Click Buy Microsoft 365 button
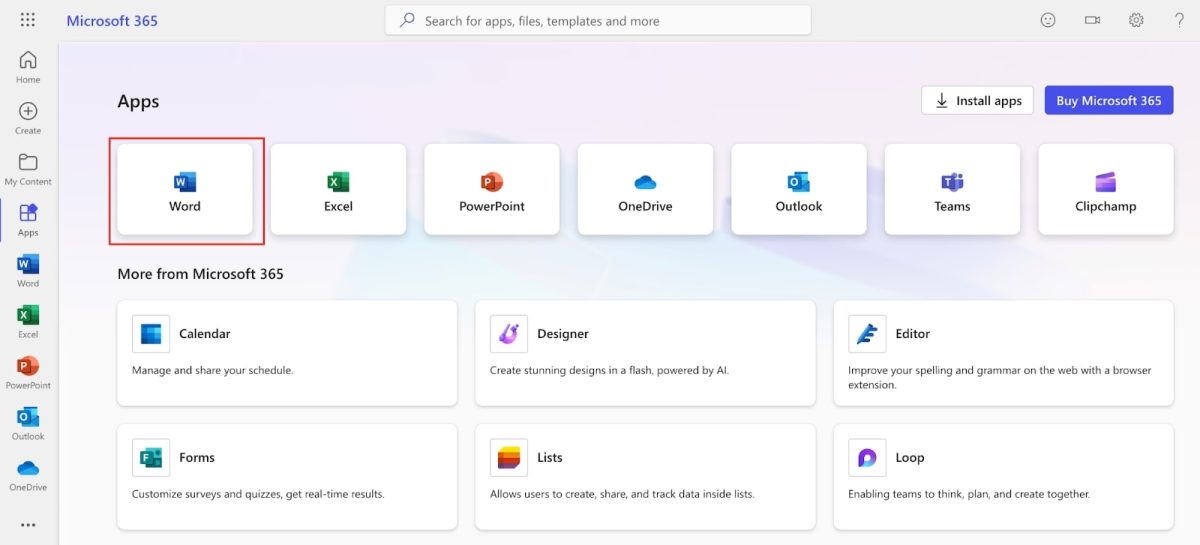Viewport: 1200px width, 545px height. [x=1109, y=100]
